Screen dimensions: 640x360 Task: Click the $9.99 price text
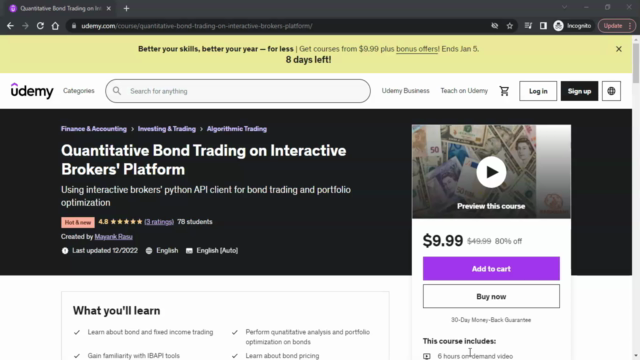tap(443, 240)
